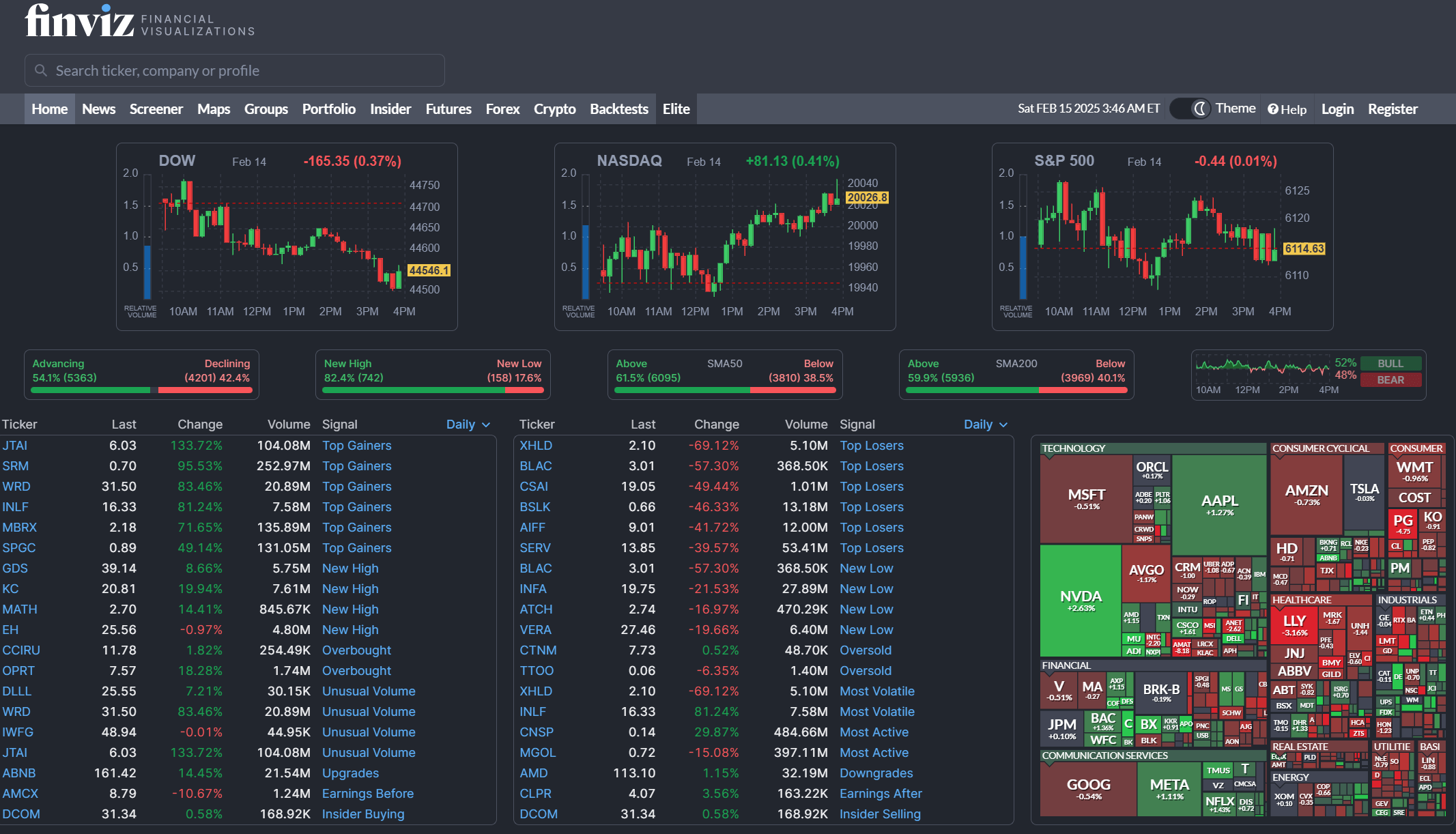
Task: Click the New High/New Low bar
Action: pos(433,390)
